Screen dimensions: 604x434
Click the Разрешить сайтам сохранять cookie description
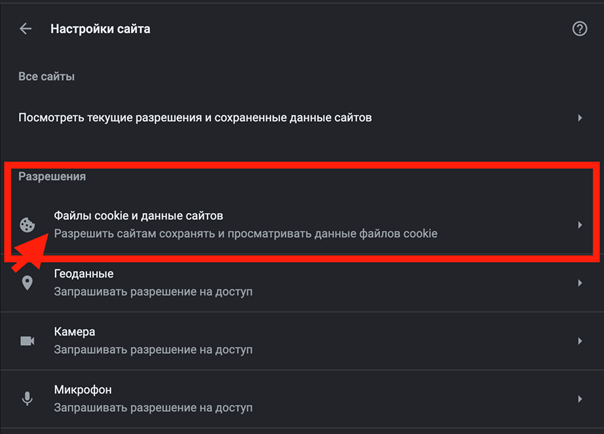[x=246, y=234]
